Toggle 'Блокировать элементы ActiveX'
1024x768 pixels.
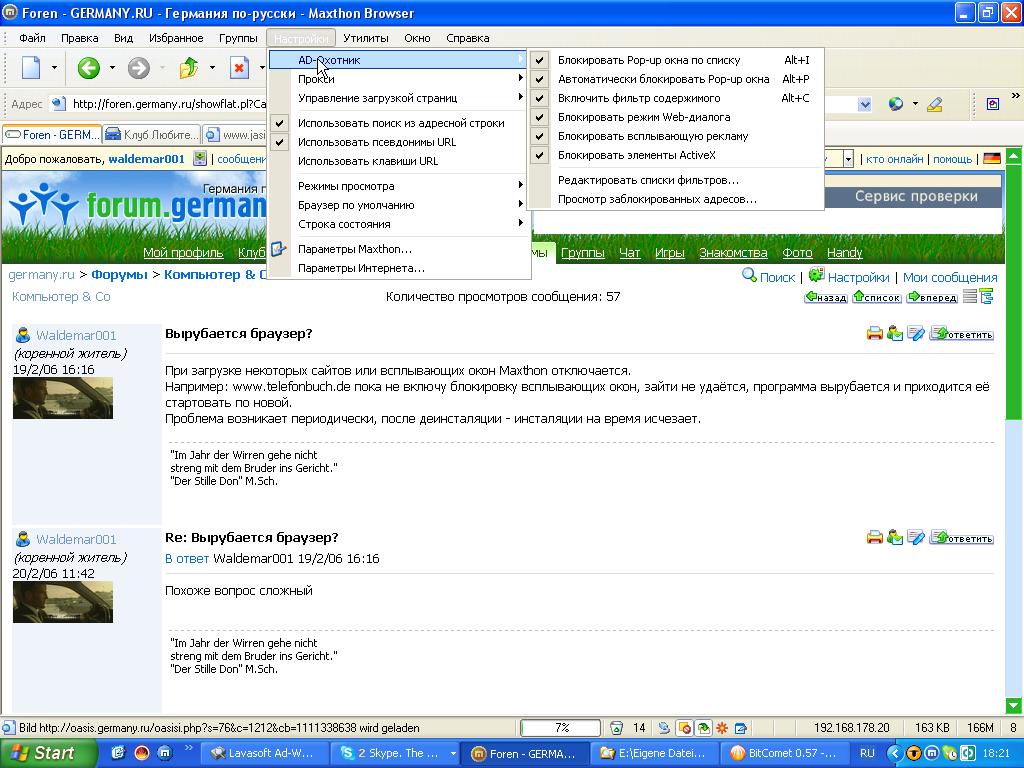pos(675,155)
